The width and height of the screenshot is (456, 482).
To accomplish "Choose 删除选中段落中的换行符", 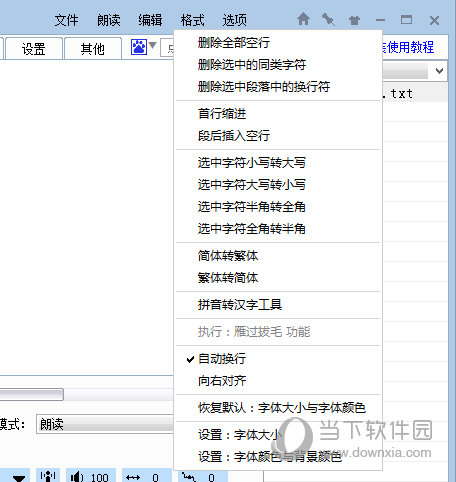I will [277, 87].
